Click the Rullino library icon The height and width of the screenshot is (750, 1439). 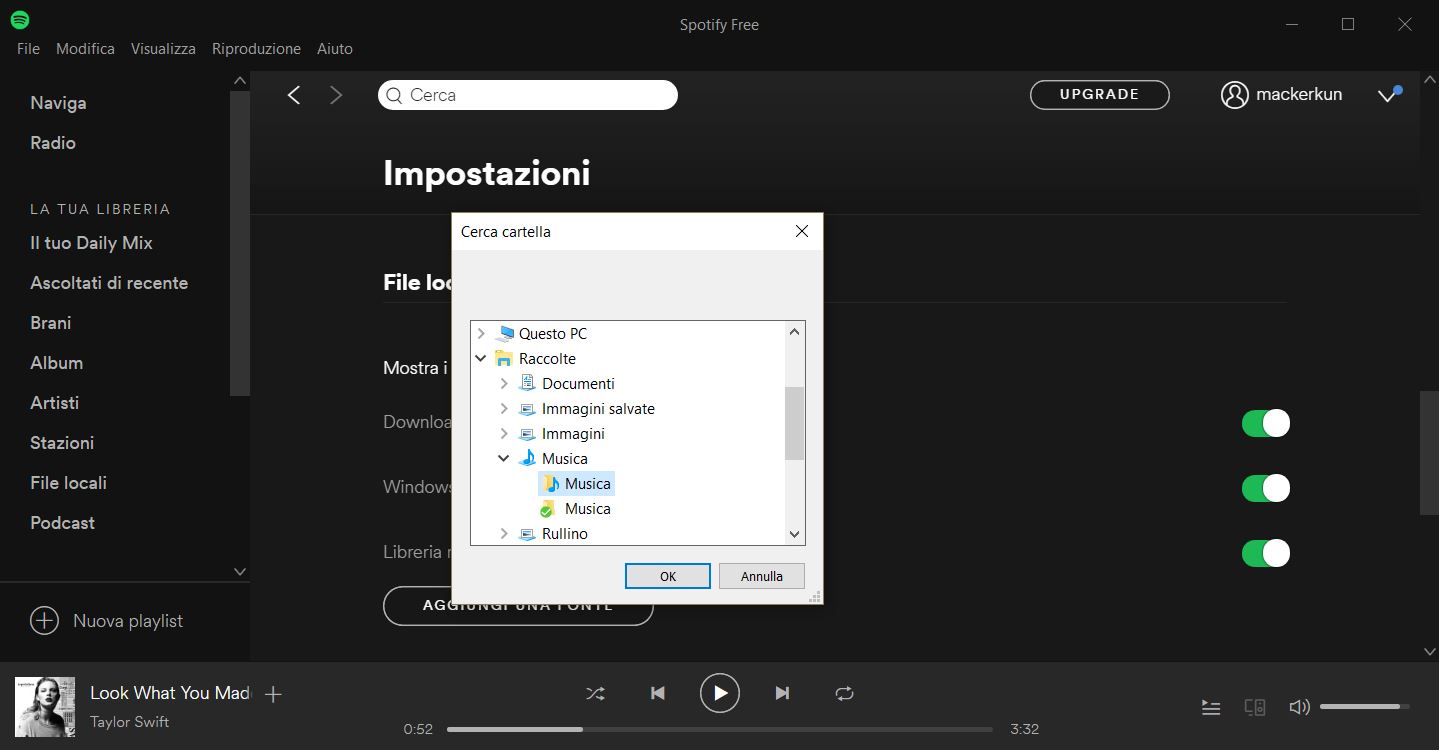tap(528, 534)
